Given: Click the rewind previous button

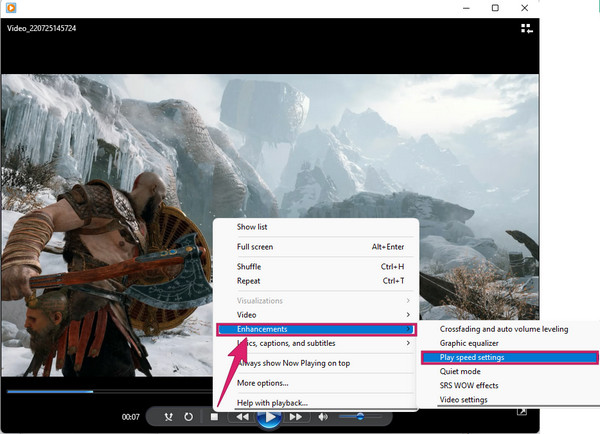Looking at the screenshot, I should (242, 417).
